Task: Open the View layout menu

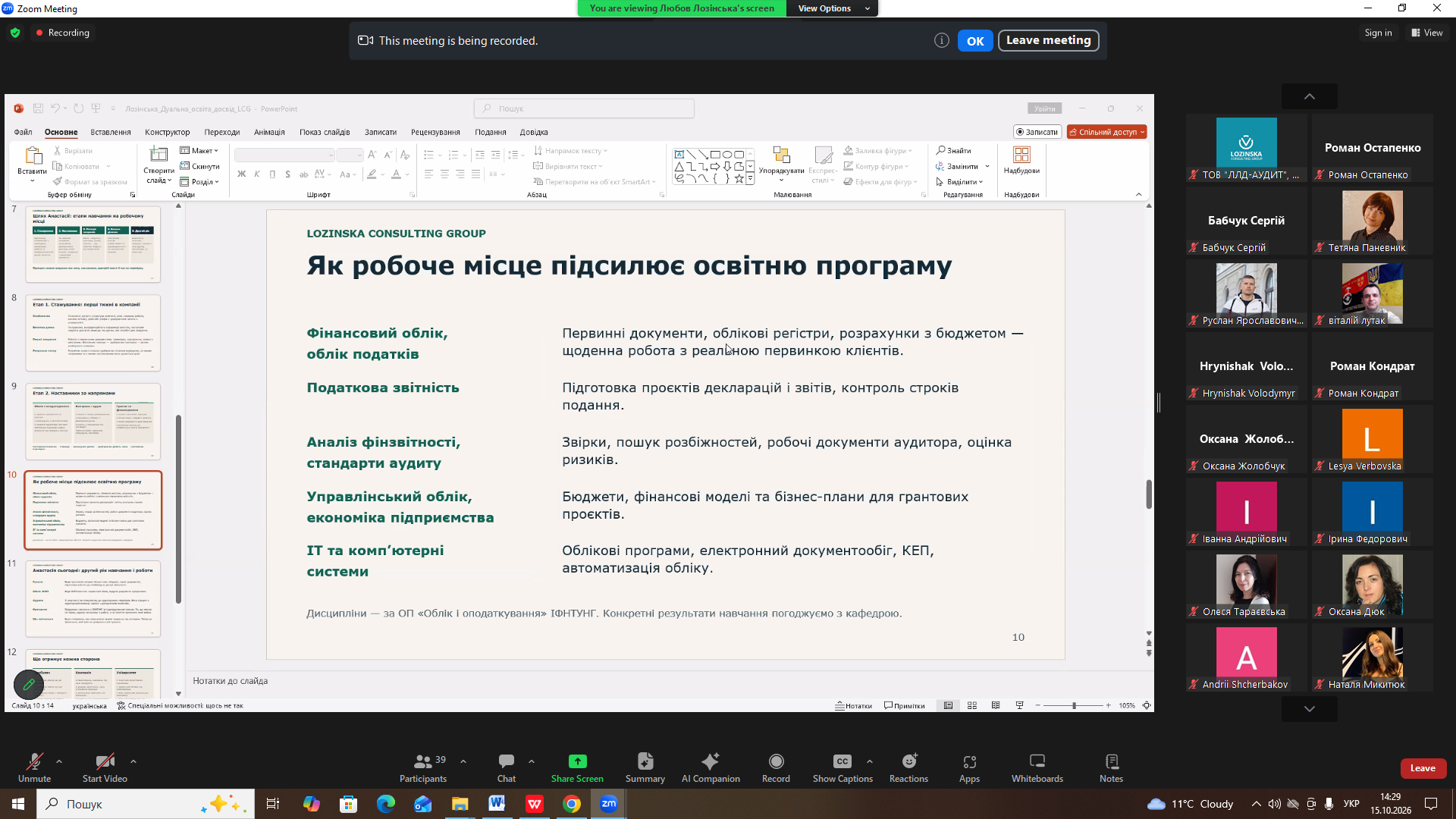Action: pos(1427,33)
